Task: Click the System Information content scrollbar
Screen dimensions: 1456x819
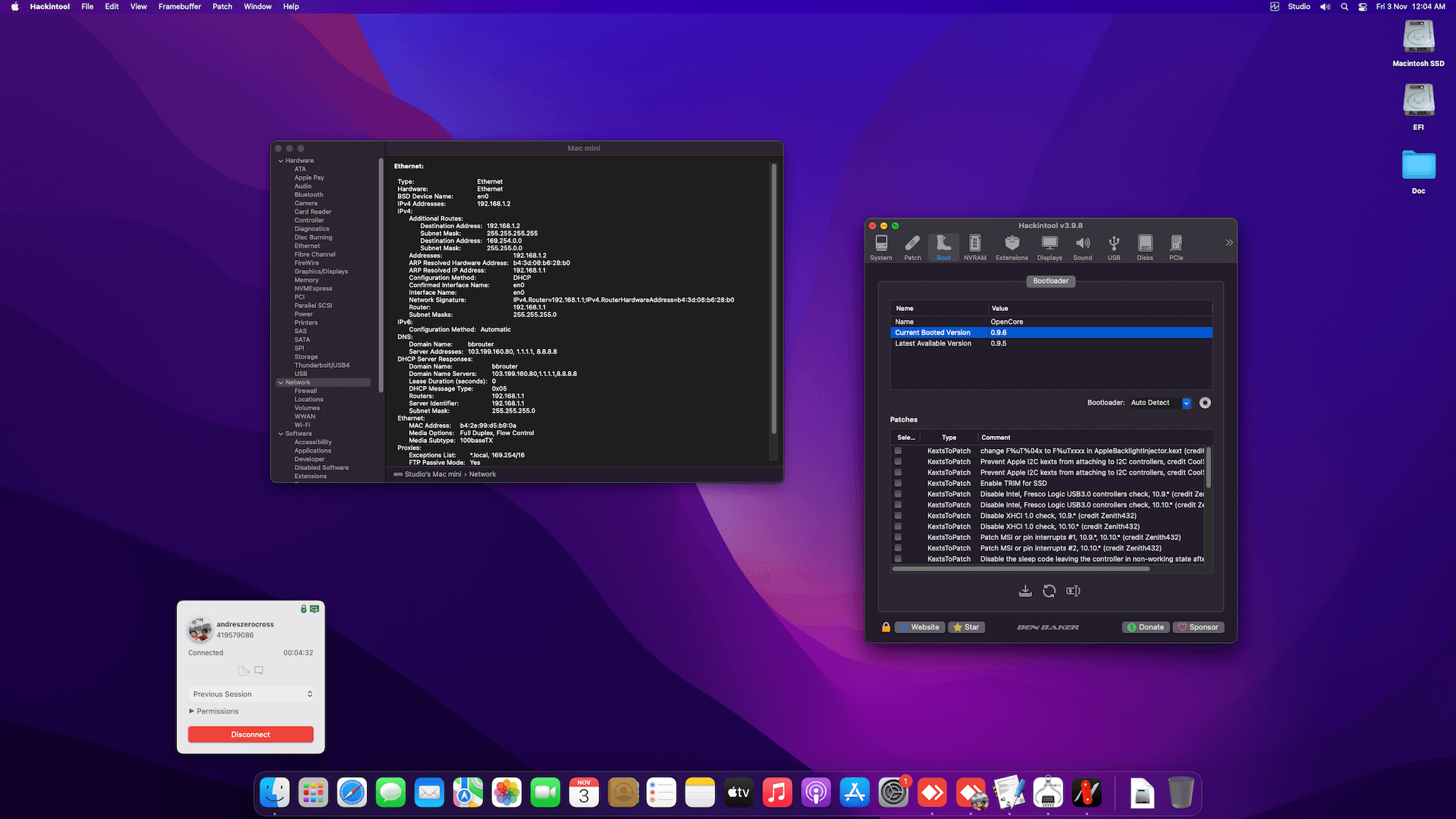Action: (773, 299)
